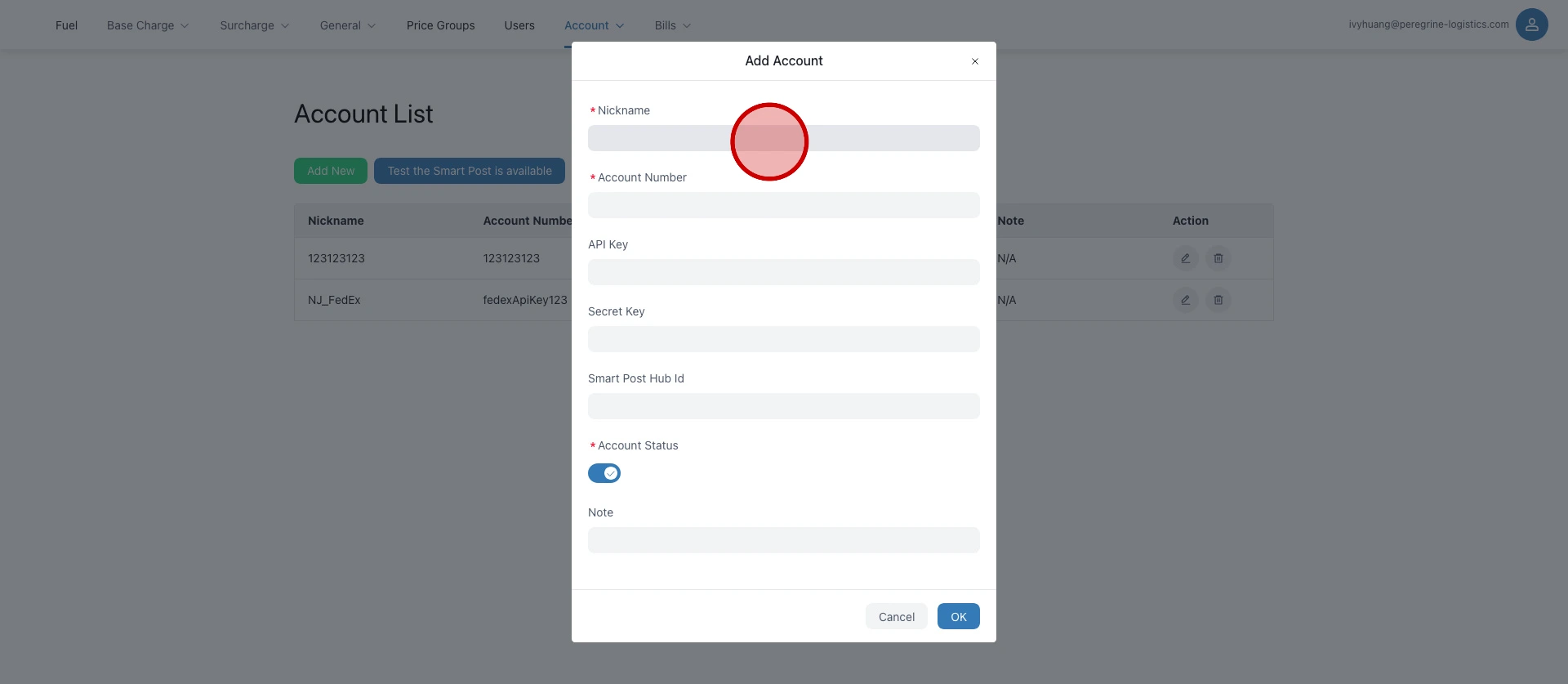Navigate to the Users page
Viewport: 1568px width, 684px height.
[519, 25]
